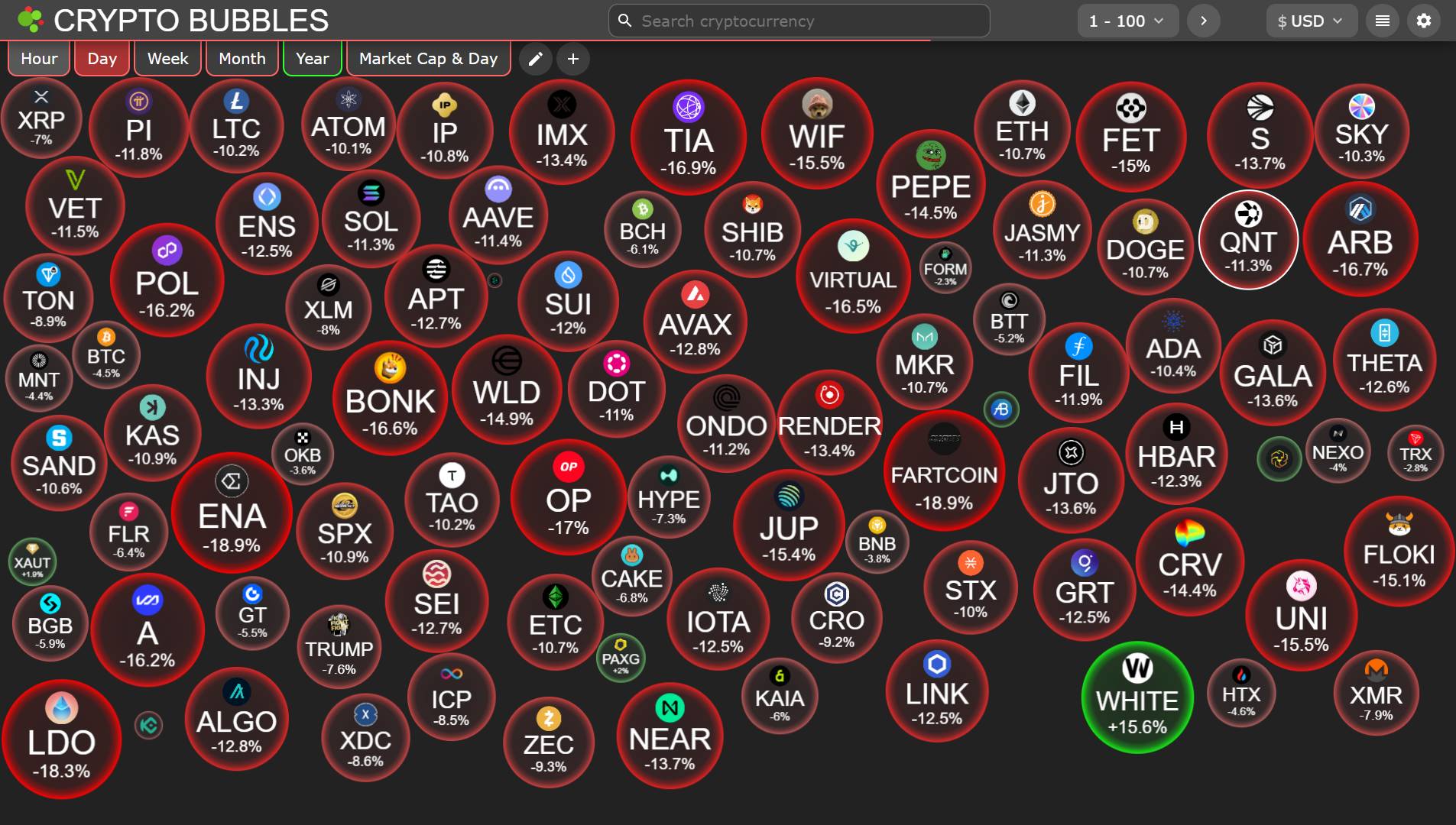
Task: Open the BGB bubble
Action: coord(50,623)
